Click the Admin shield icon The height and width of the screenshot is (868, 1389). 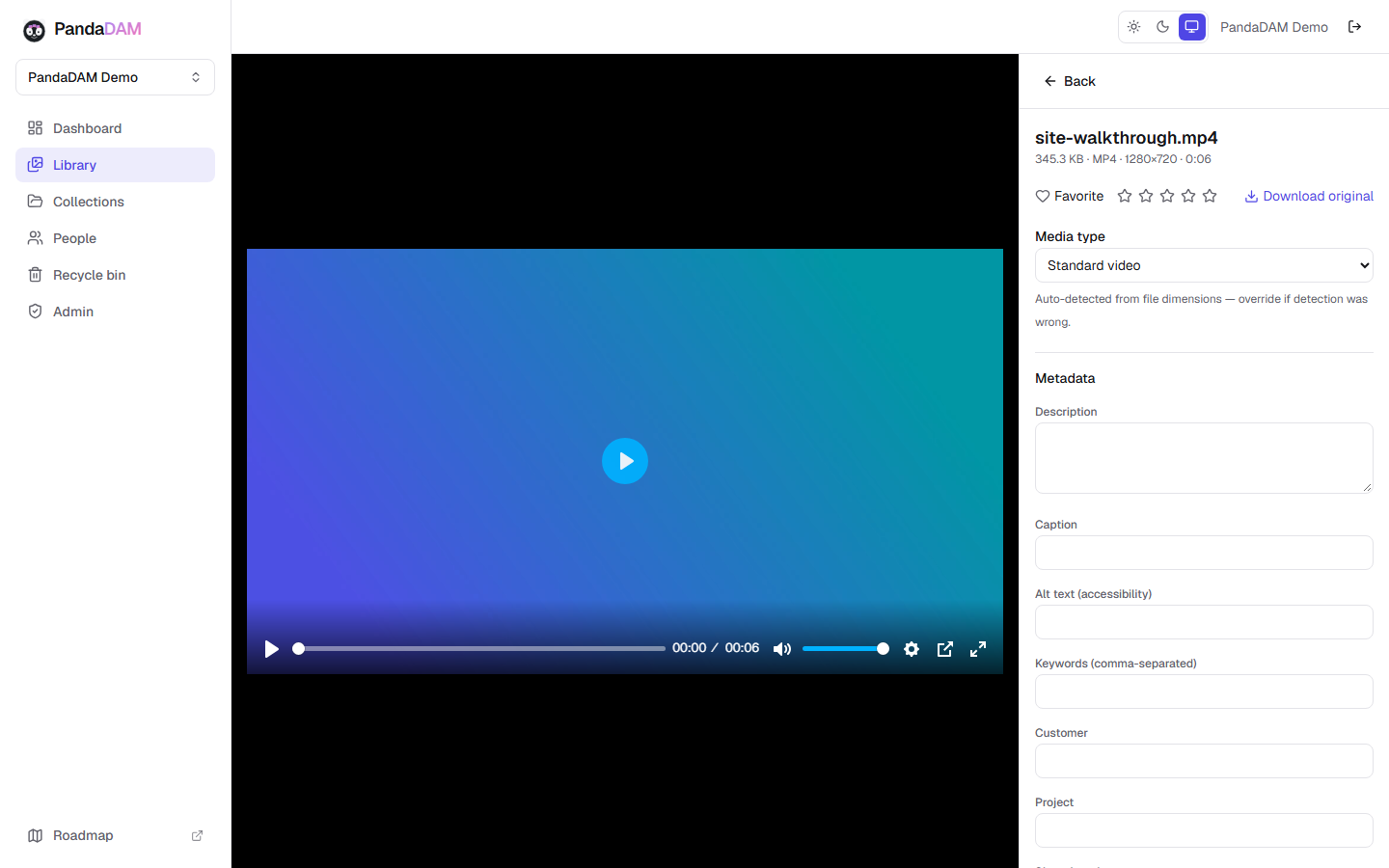tap(36, 312)
